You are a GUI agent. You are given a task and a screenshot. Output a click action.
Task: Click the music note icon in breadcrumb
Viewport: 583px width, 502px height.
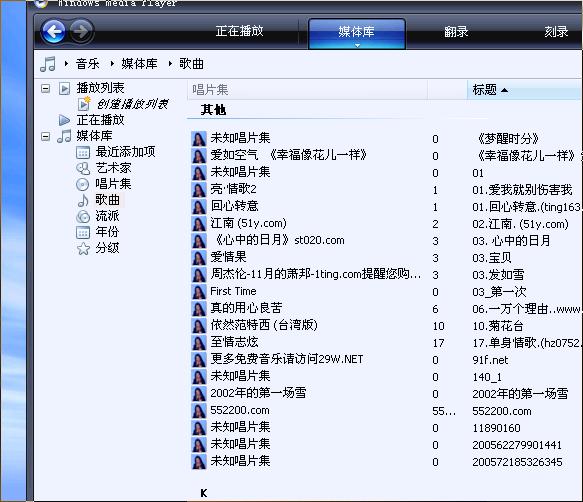pos(48,64)
